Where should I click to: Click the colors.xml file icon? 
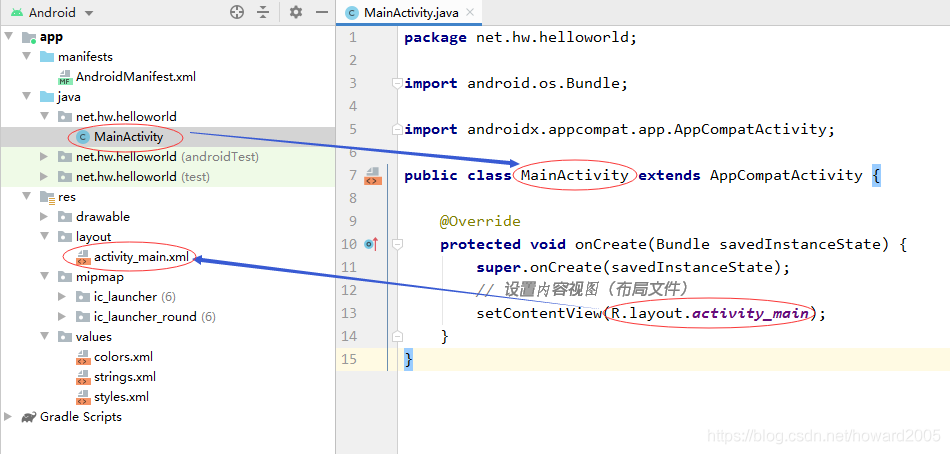[83, 357]
